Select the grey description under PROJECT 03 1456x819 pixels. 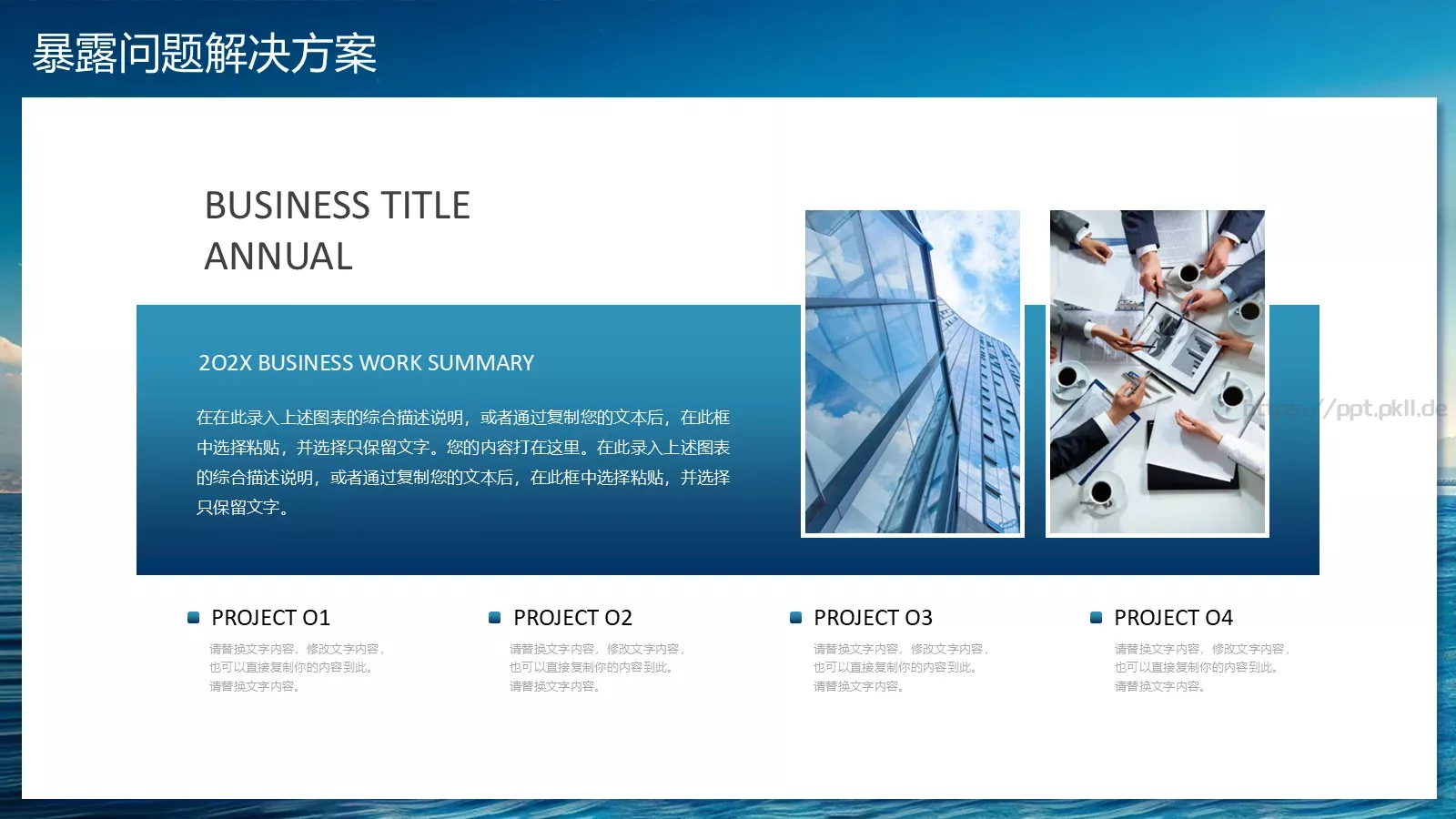click(x=902, y=667)
